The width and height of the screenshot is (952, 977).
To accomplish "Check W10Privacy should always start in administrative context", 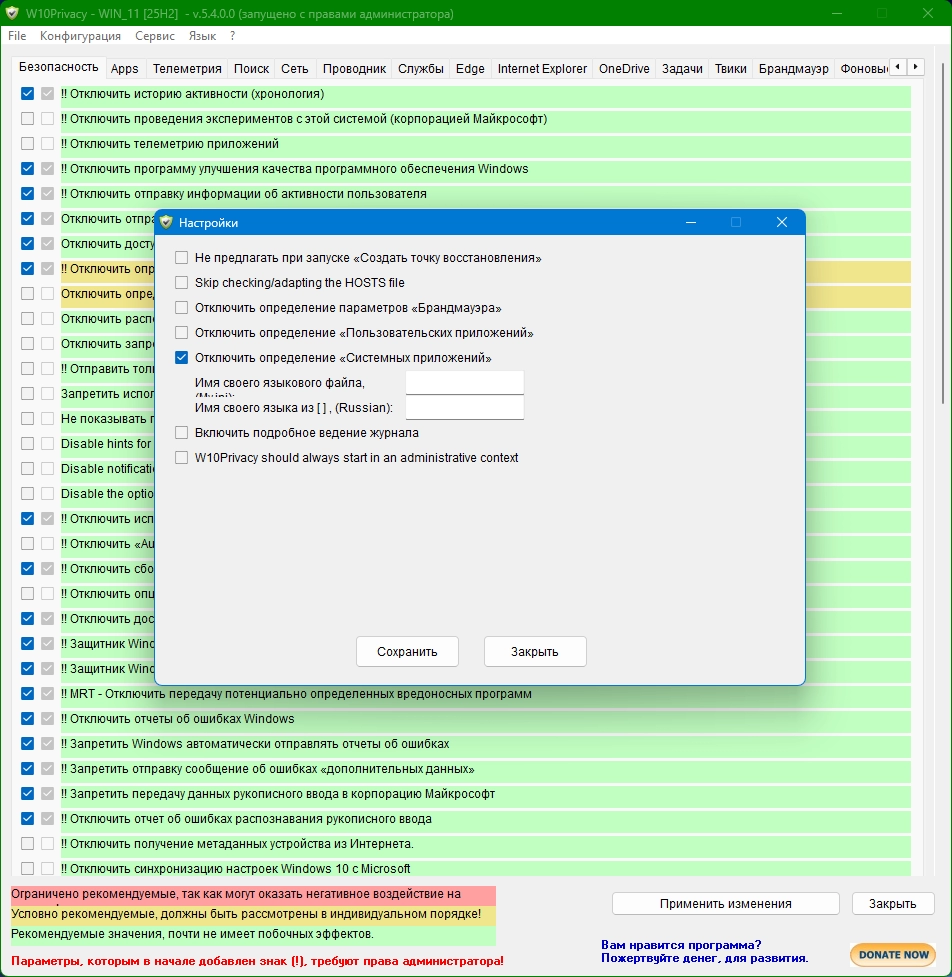I will pos(181,458).
